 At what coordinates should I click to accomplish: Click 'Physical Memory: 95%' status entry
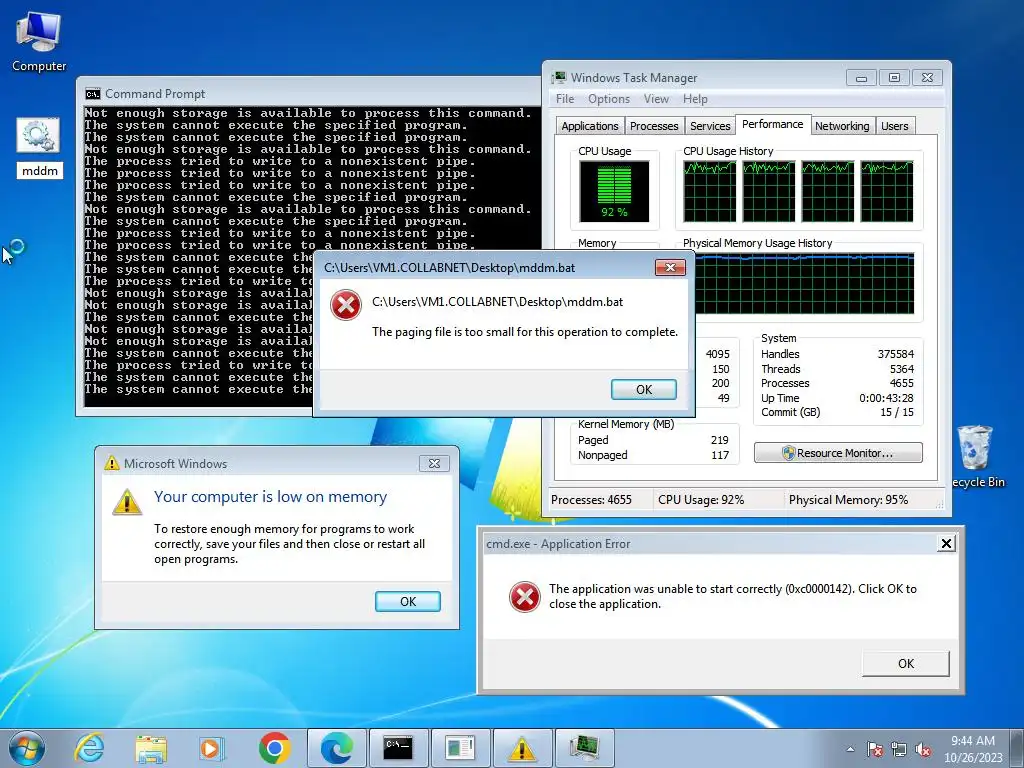[848, 500]
